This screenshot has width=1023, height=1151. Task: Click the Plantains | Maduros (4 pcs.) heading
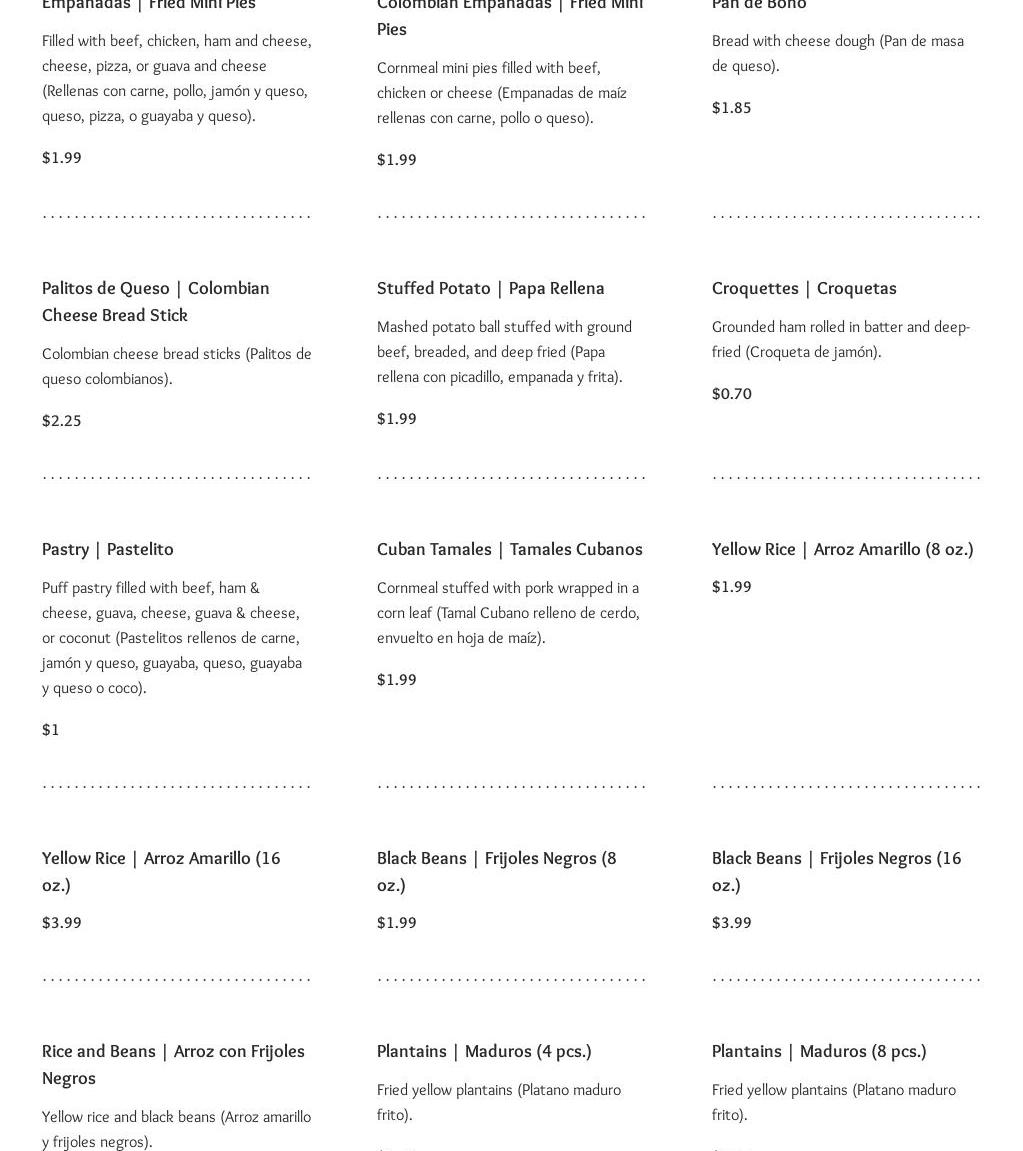pos(484,1051)
